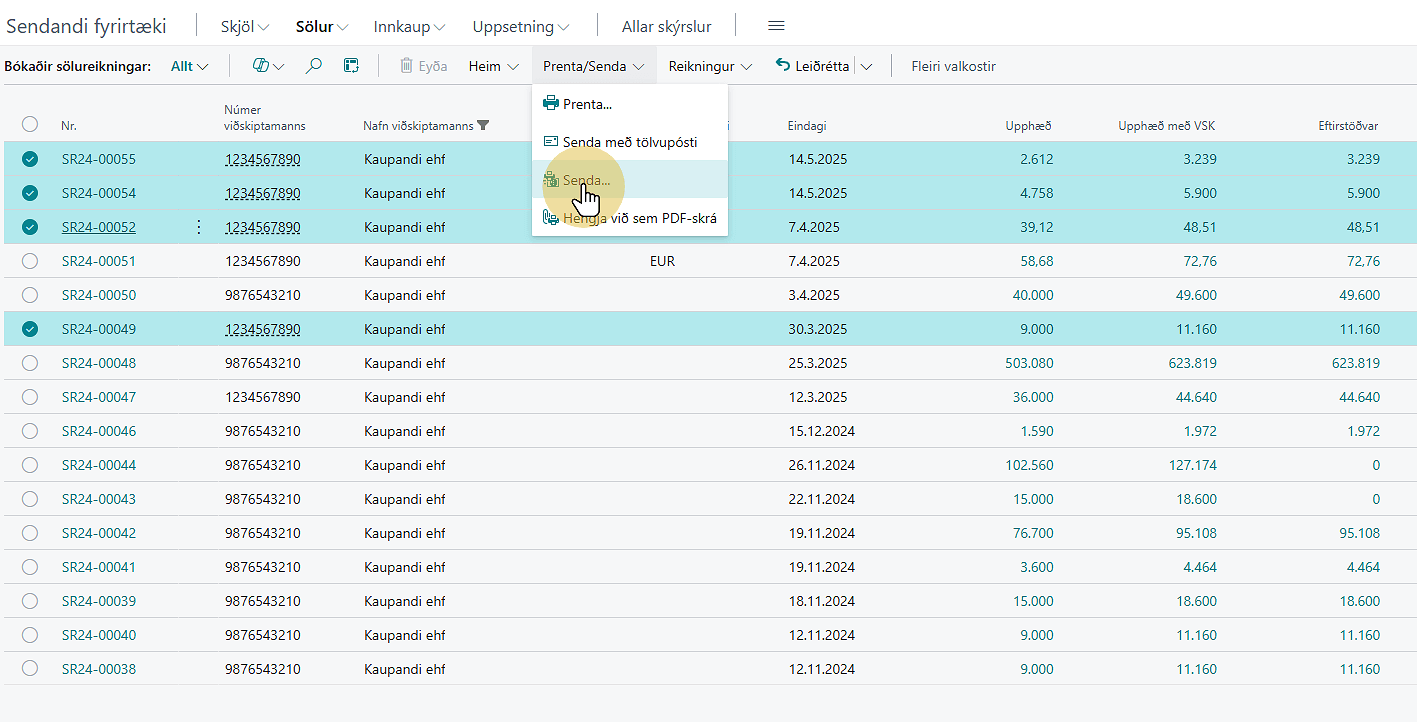Viewport: 1417px width, 722px height.
Task: Click Eftirstöðvar 4.464 in row SR24-00041
Action: point(1363,567)
